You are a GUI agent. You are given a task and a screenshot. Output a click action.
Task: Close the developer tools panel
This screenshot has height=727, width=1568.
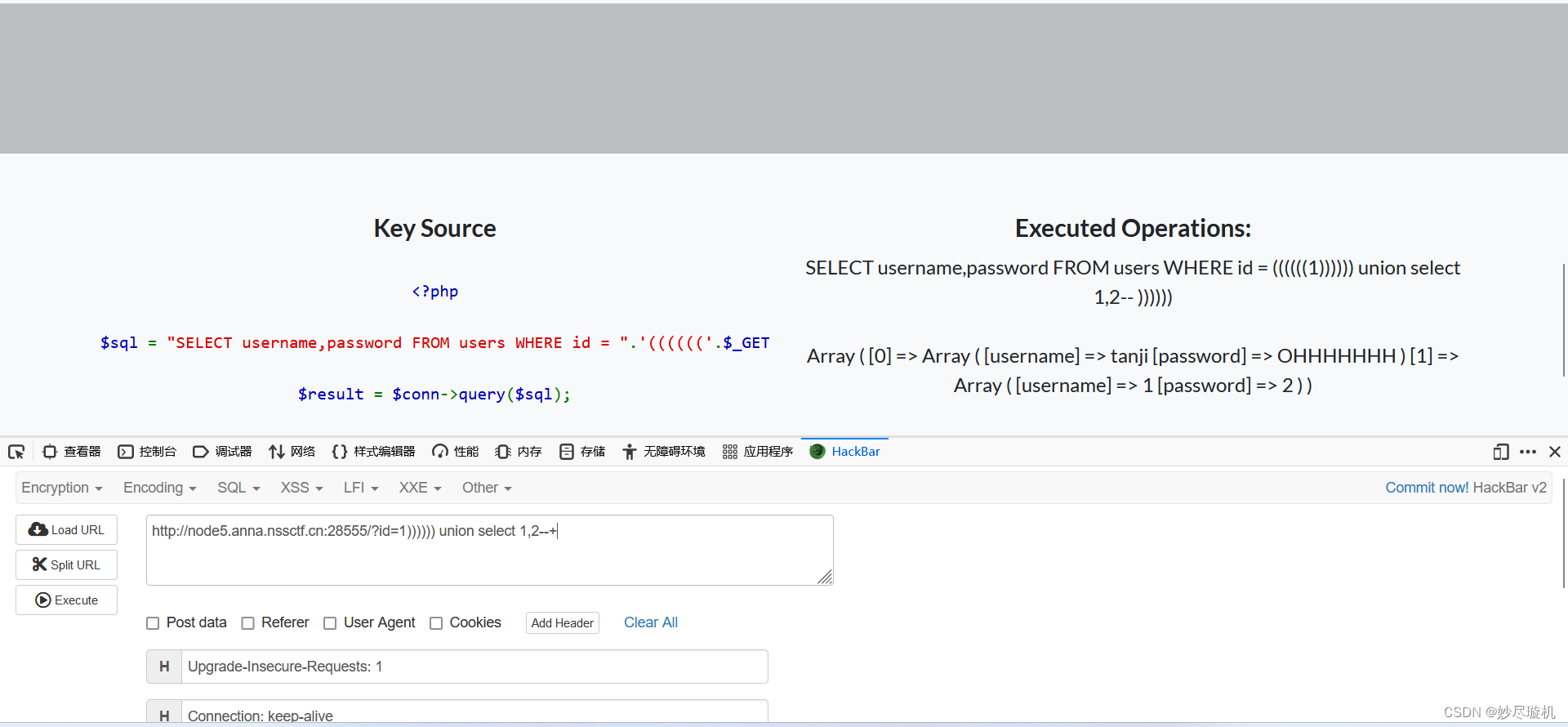(1555, 452)
